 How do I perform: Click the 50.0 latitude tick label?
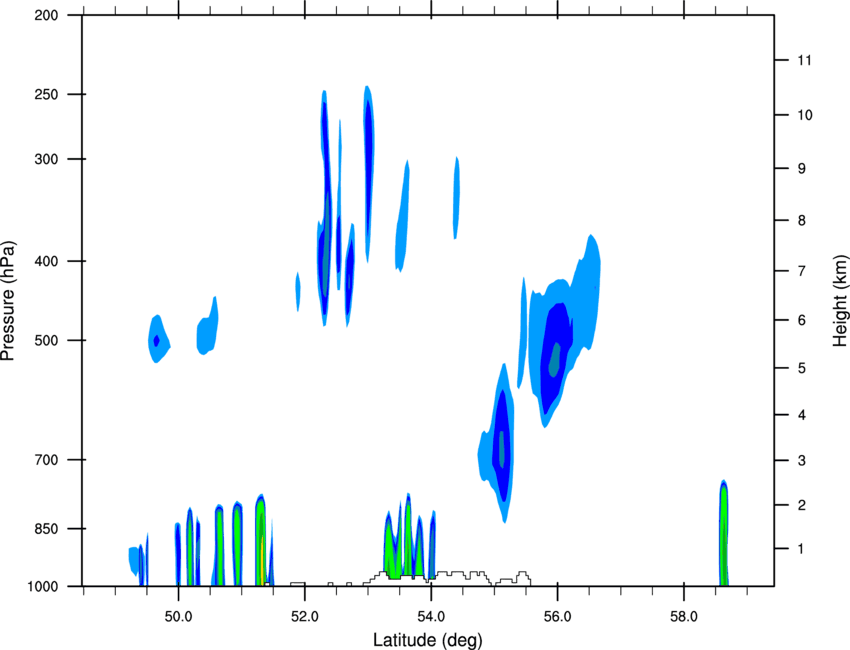pyautogui.click(x=178, y=617)
